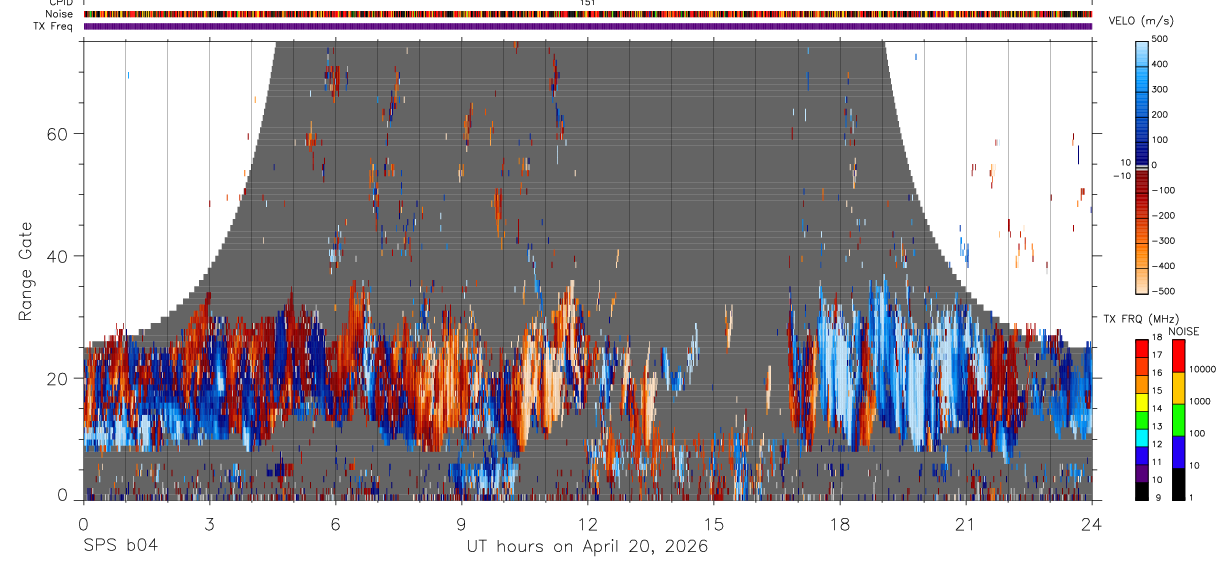Click hour tick label '12' on time axis
1228x567 pixels.
pyautogui.click(x=587, y=522)
